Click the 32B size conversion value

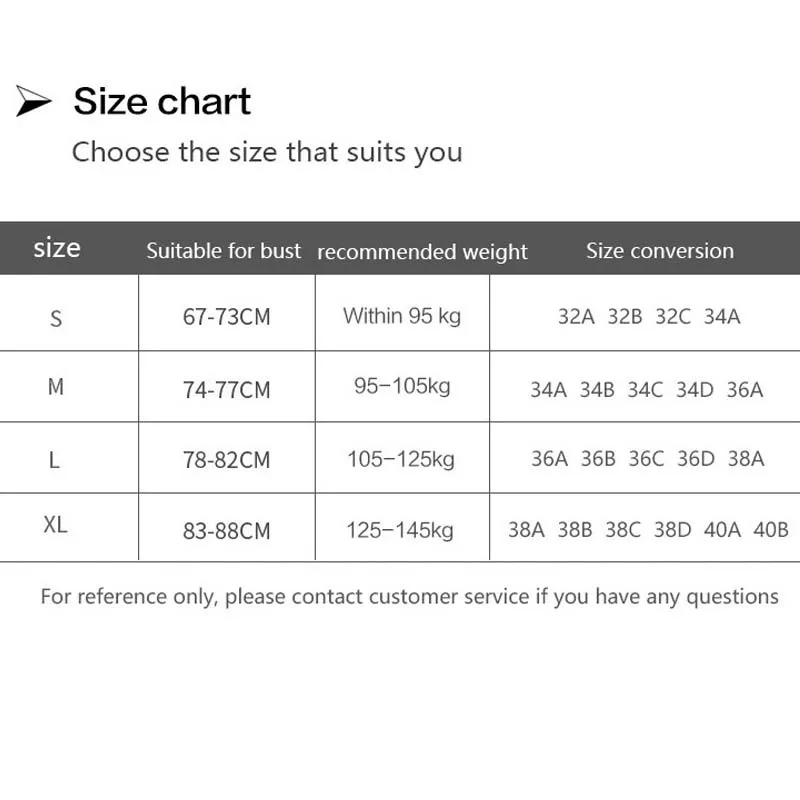(625, 317)
